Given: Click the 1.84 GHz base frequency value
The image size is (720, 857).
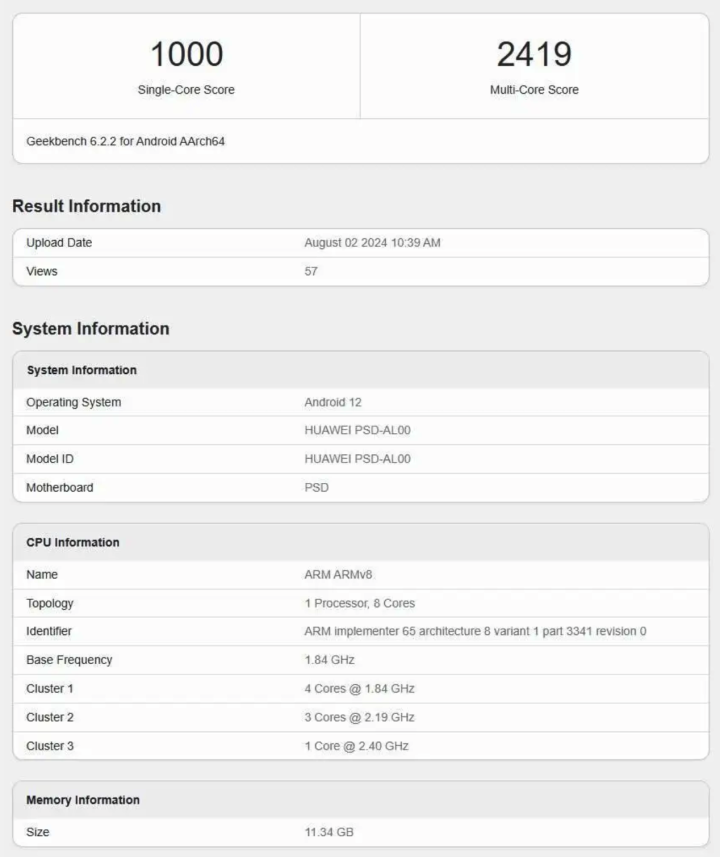Looking at the screenshot, I should click(x=330, y=660).
